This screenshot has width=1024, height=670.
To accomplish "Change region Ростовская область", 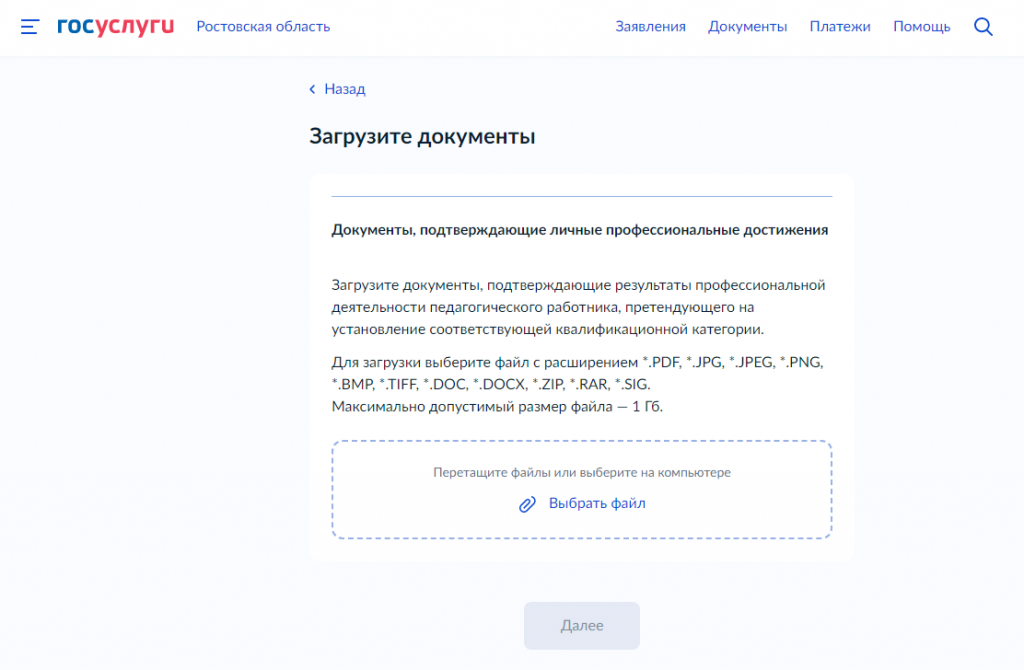I will 263,27.
